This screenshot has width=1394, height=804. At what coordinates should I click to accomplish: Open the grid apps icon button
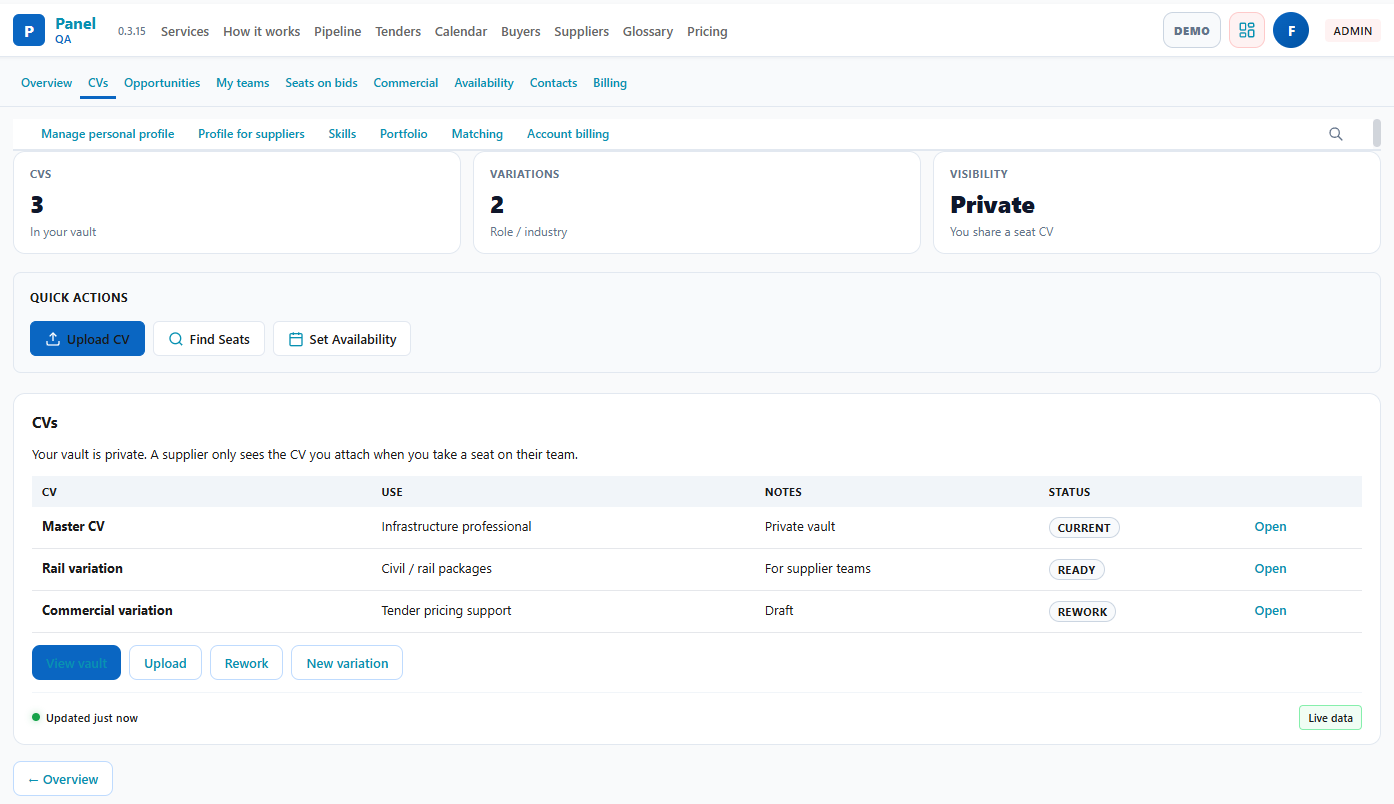click(1247, 31)
